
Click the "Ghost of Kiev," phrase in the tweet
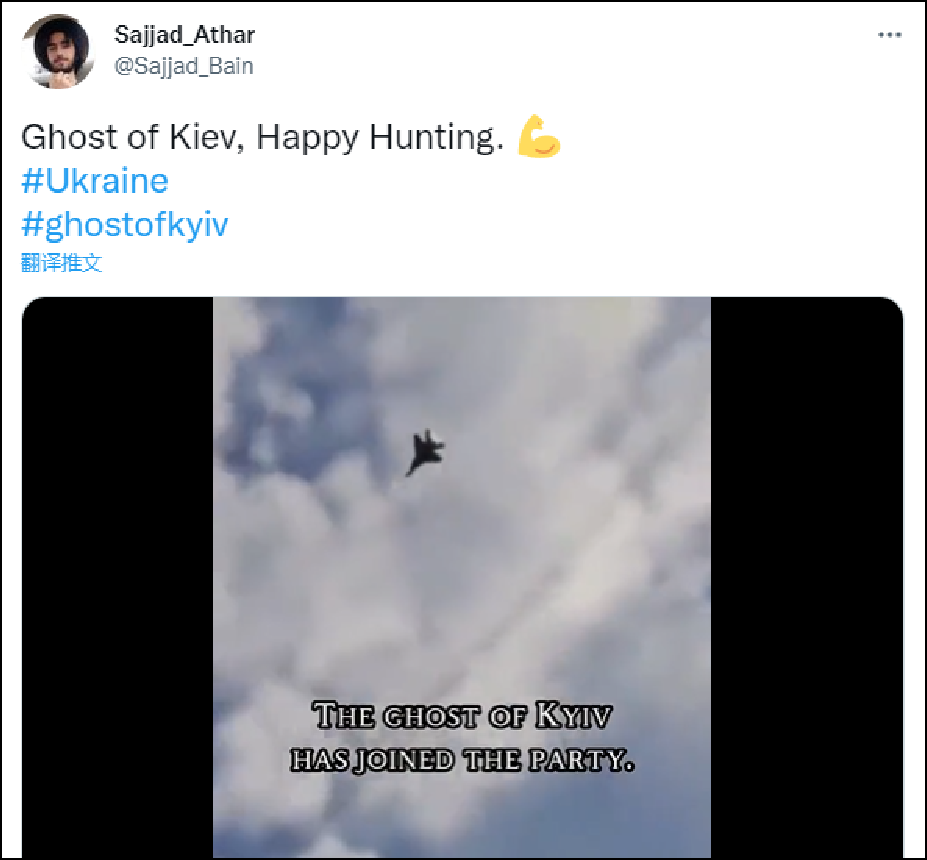coord(133,137)
